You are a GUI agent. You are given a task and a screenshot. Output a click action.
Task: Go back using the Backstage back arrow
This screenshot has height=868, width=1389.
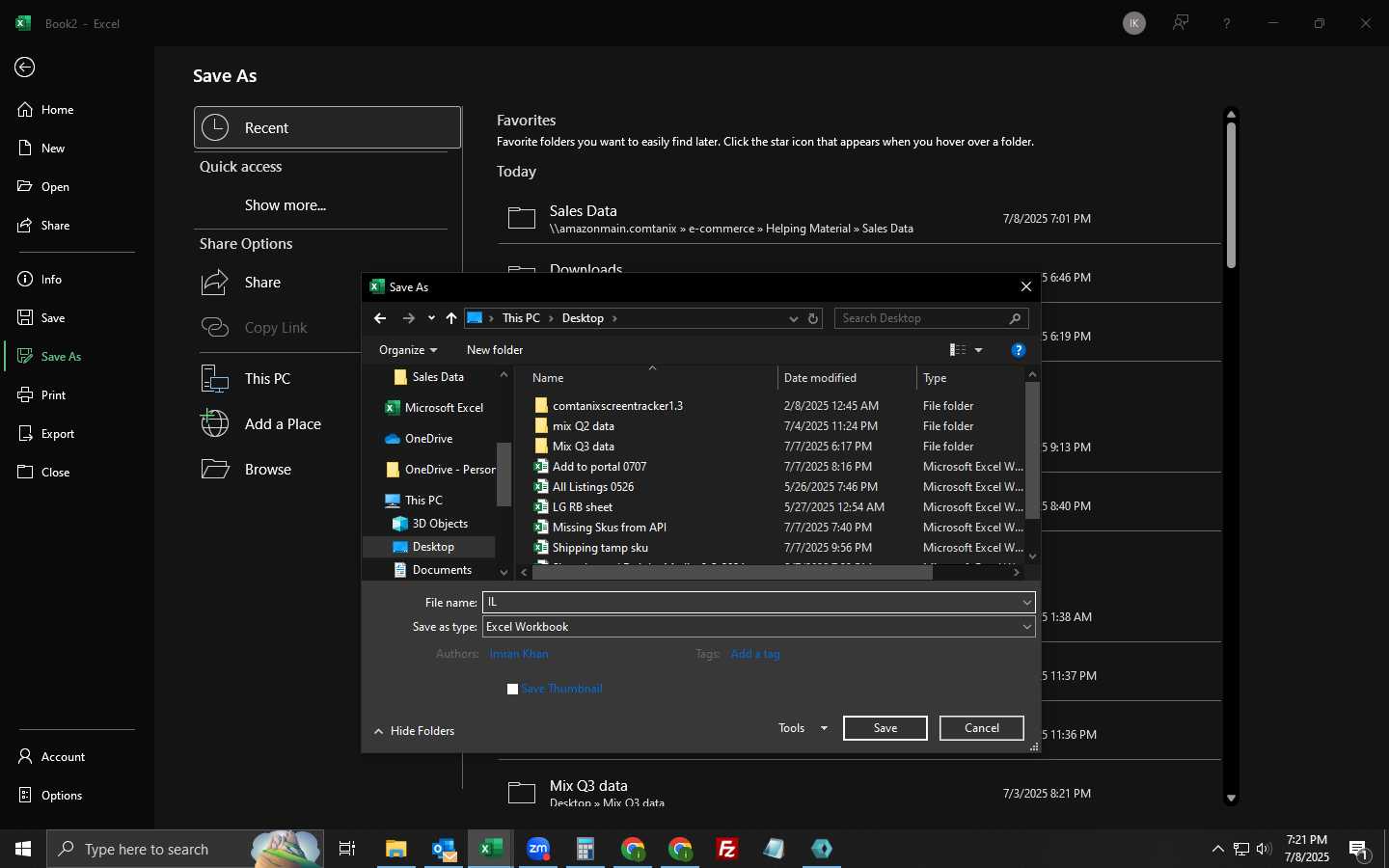[25, 67]
